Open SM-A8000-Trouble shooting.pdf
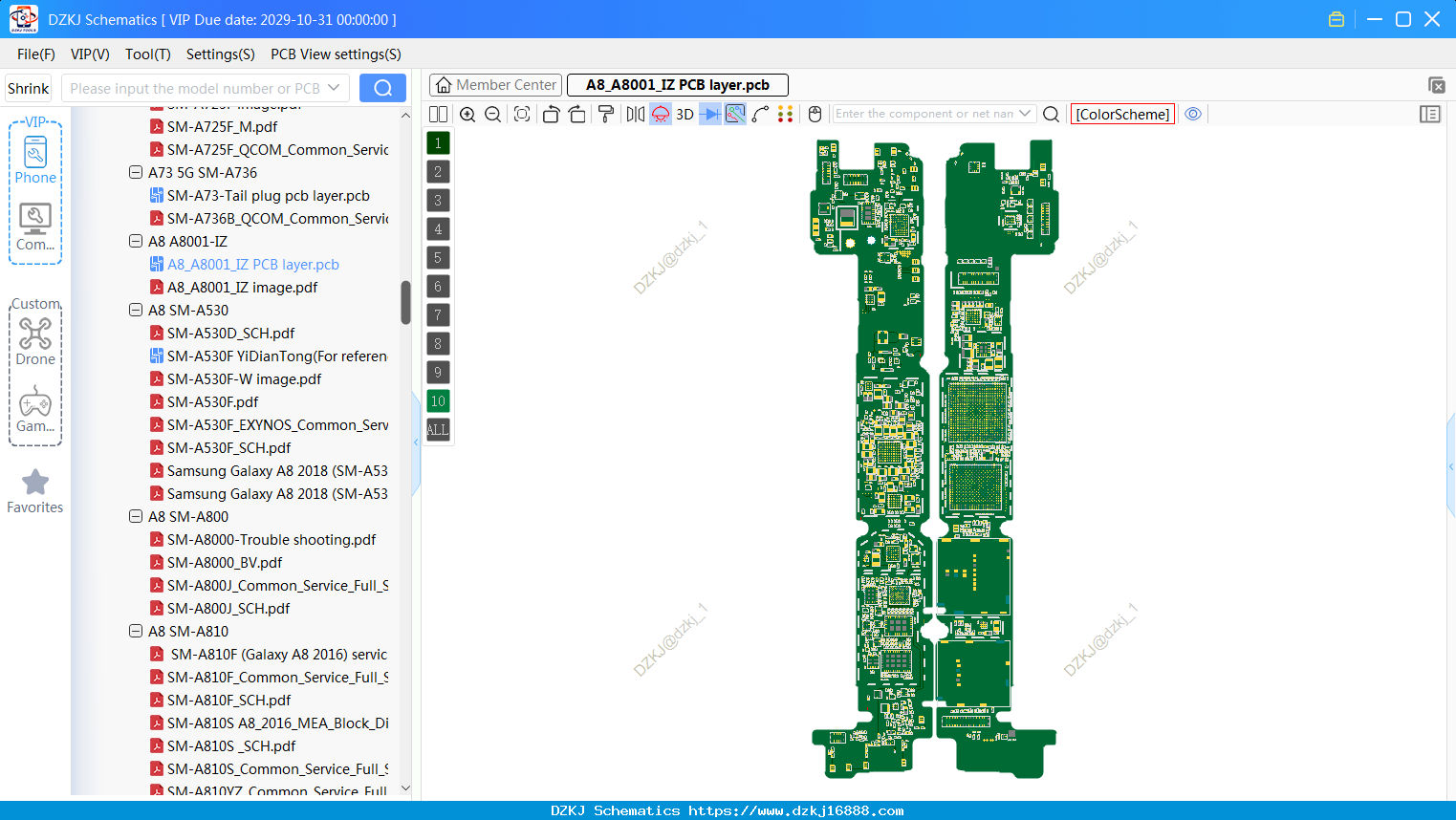Screen dimensions: 1456x820 click(272, 540)
